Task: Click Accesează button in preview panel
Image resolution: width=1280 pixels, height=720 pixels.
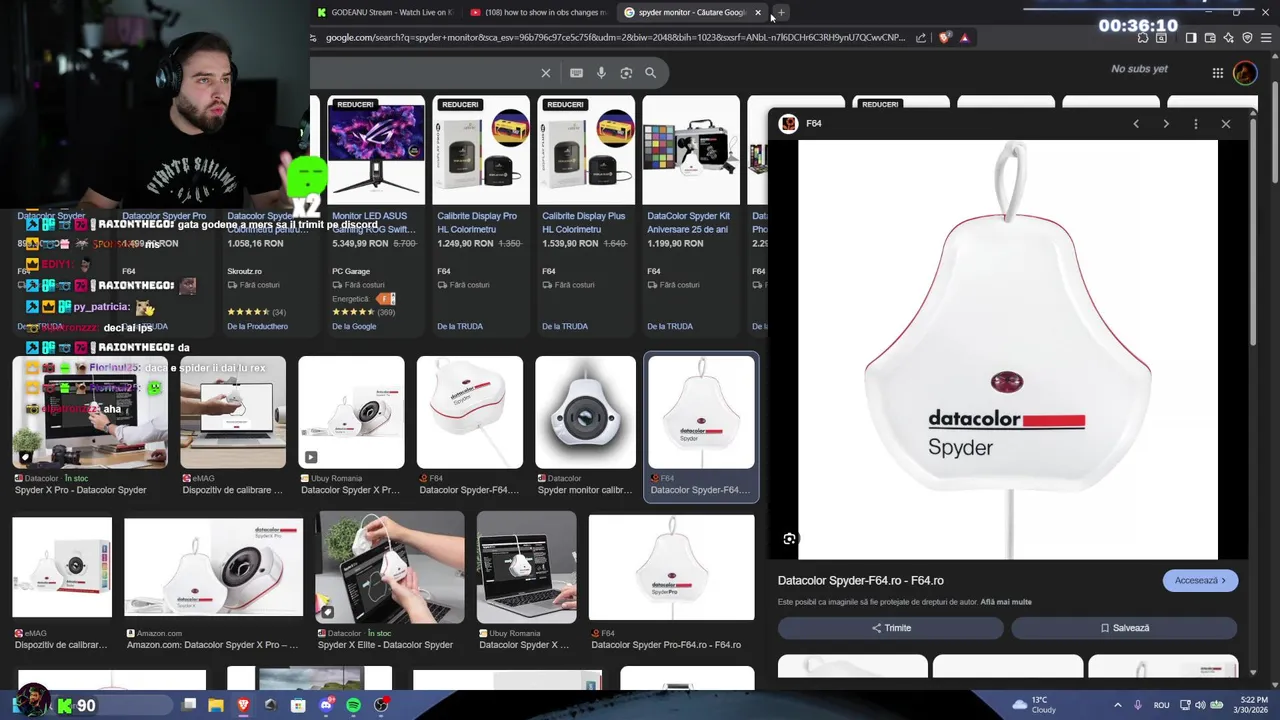Action: 1200,581
